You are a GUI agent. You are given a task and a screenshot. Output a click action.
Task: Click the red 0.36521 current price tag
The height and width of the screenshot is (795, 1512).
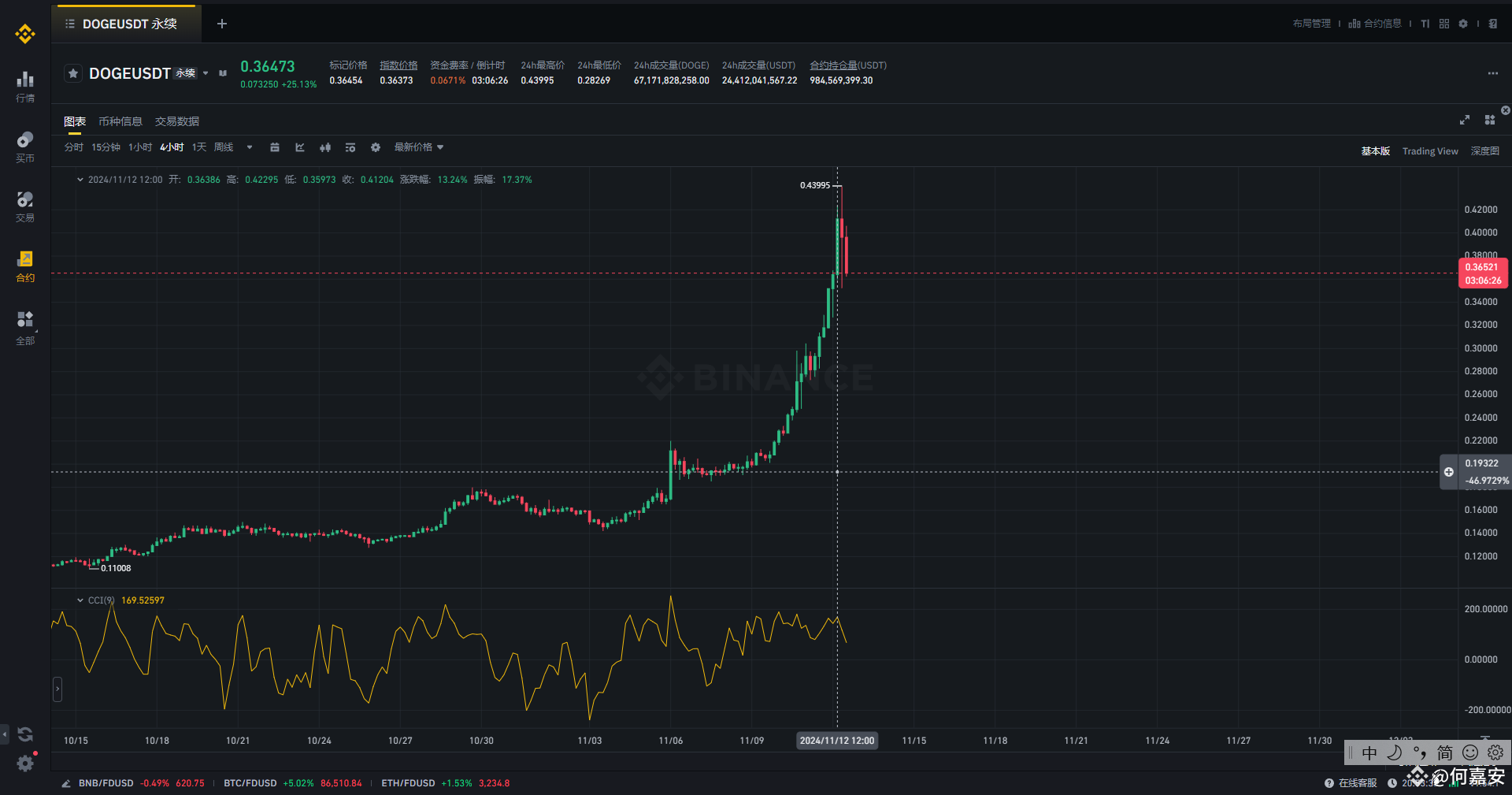click(x=1484, y=273)
